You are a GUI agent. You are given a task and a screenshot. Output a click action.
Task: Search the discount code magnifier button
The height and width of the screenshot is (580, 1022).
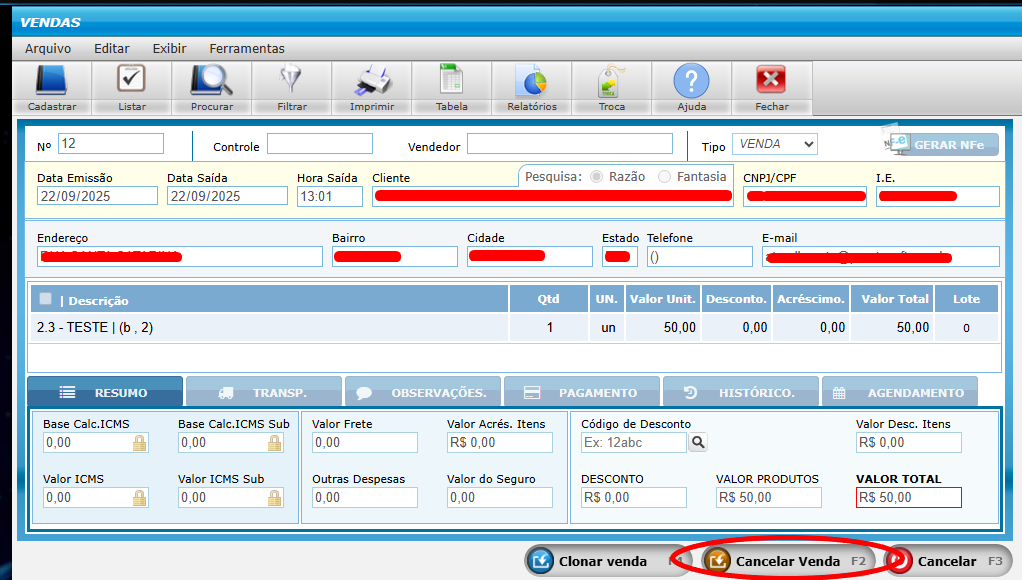pyautogui.click(x=697, y=442)
